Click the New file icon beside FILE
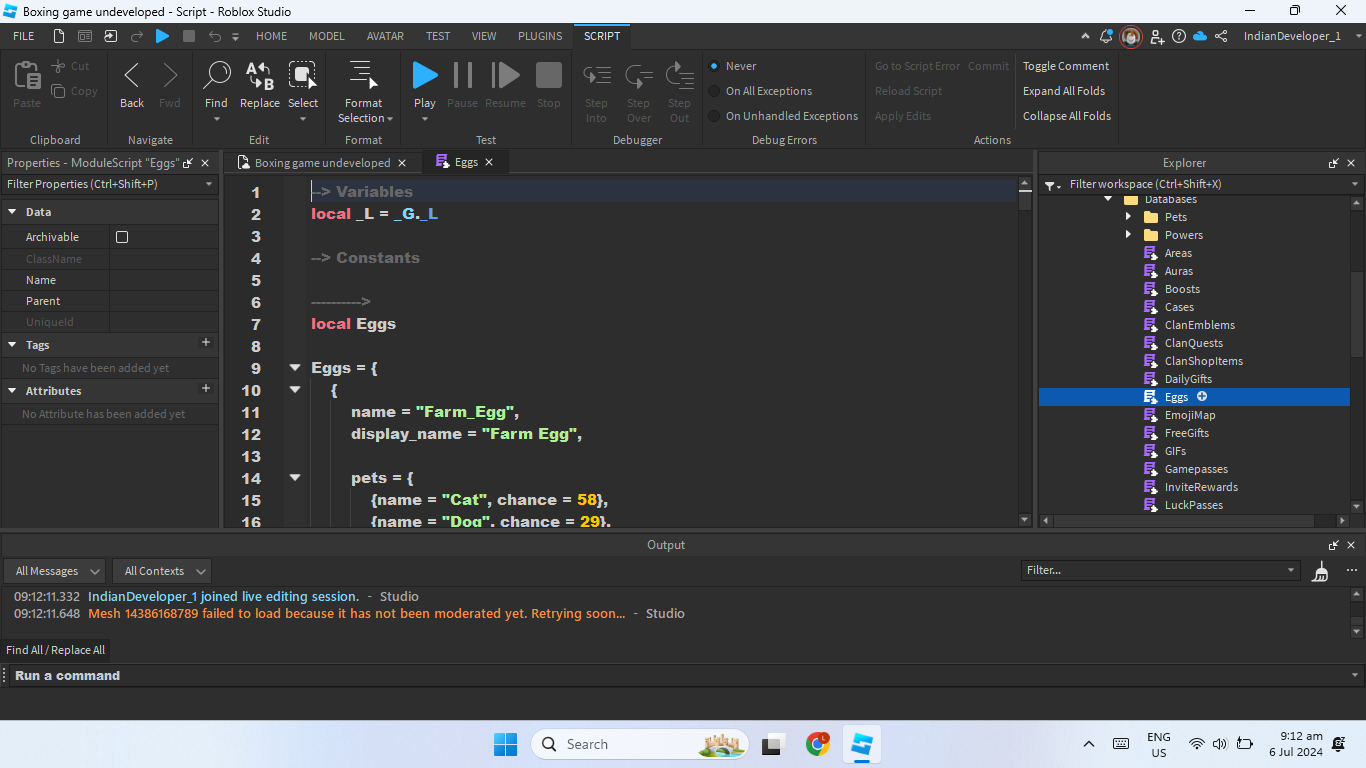This screenshot has width=1366, height=768. tap(59, 36)
